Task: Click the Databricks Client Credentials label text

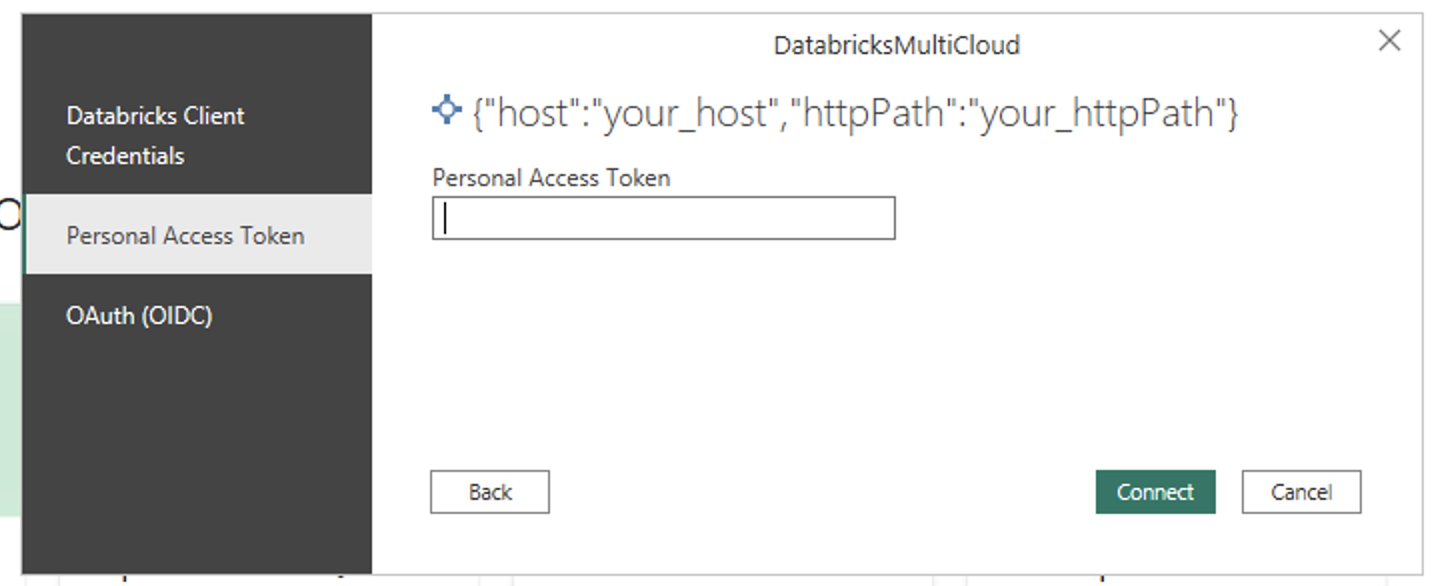Action: pos(155,135)
